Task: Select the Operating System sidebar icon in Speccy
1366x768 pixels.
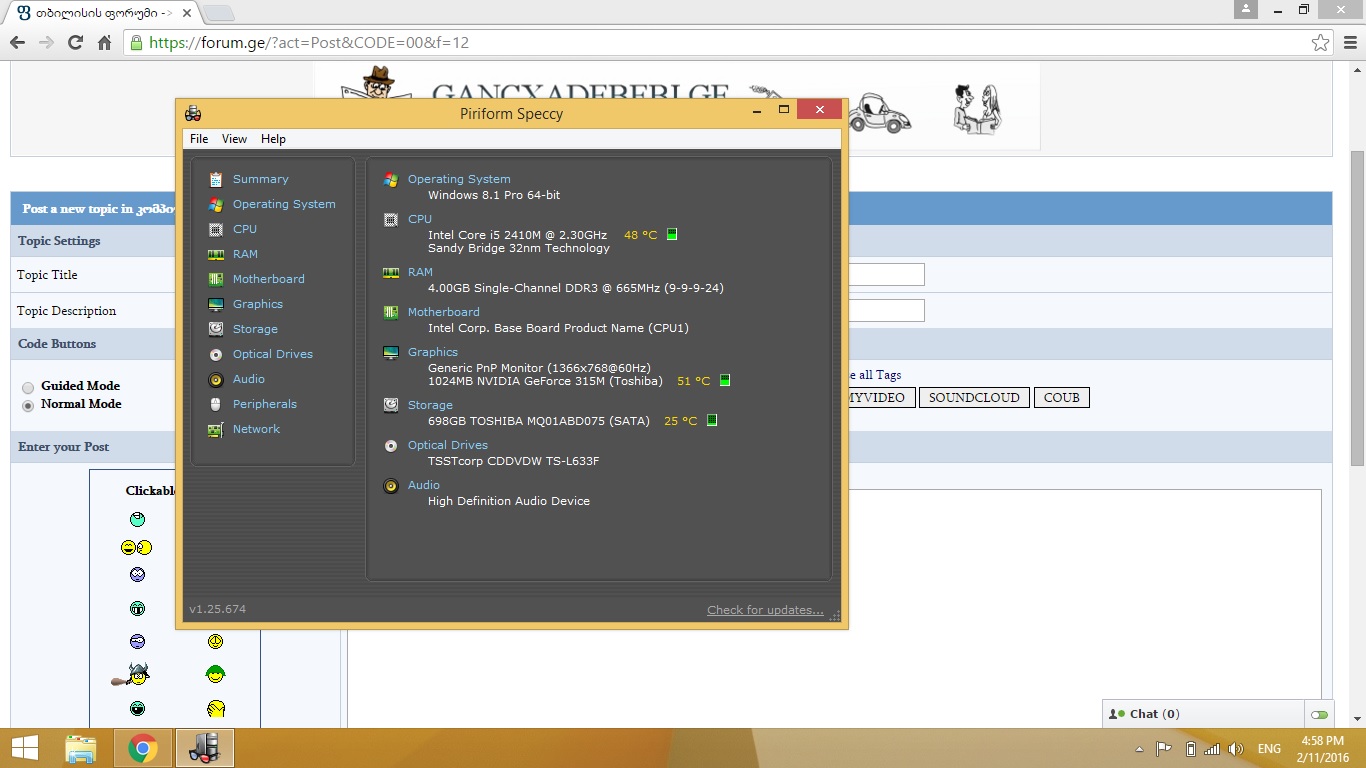Action: click(x=215, y=204)
